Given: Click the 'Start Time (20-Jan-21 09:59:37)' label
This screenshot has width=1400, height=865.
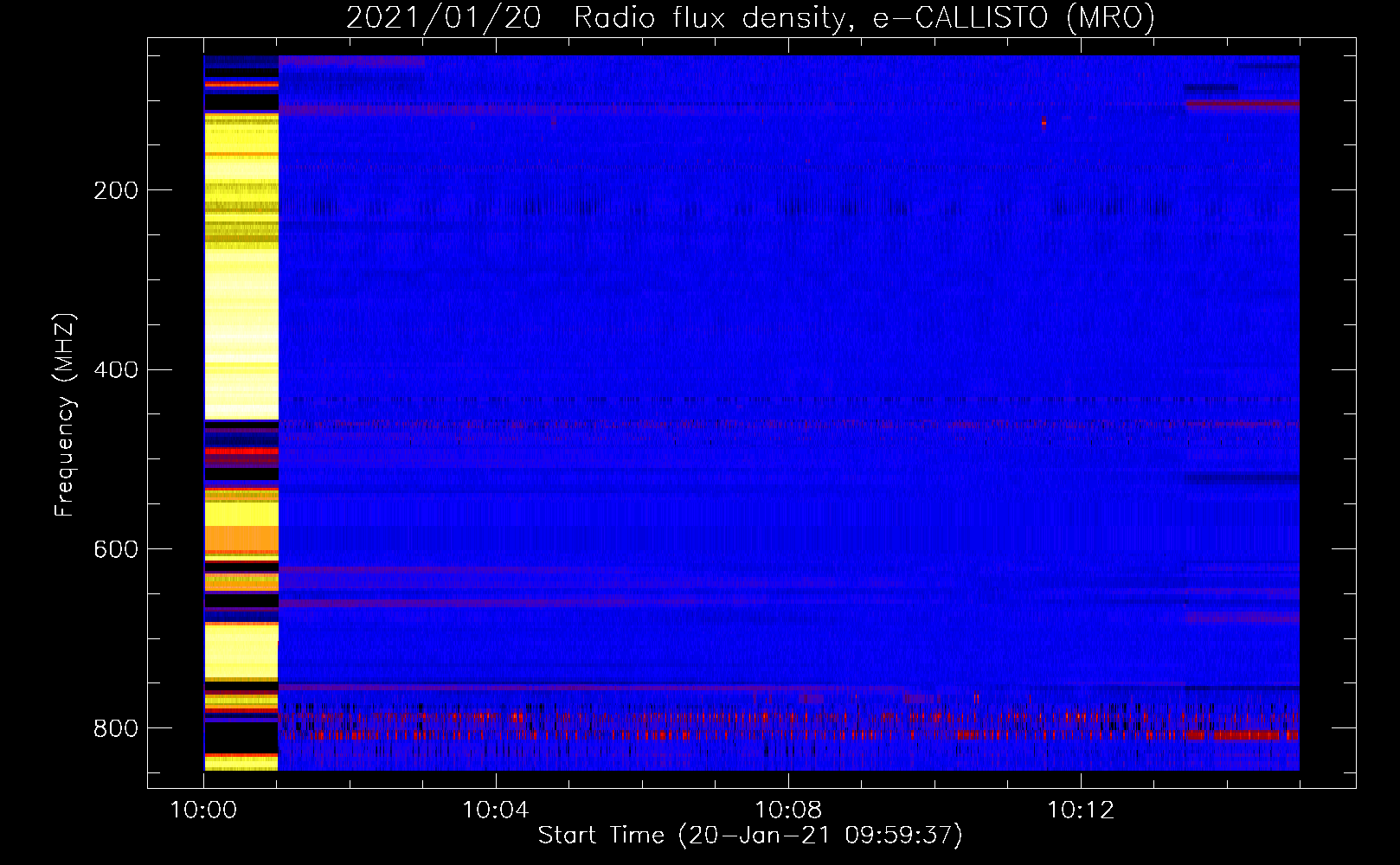Looking at the screenshot, I should pyautogui.click(x=750, y=836).
